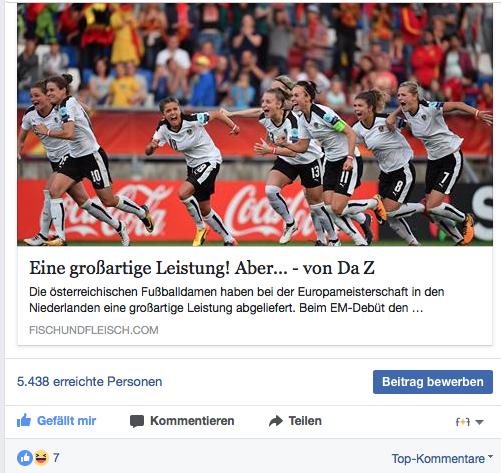Open the 5.438 erreichte Personen stats
This screenshot has height=473, width=501.
click(90, 382)
